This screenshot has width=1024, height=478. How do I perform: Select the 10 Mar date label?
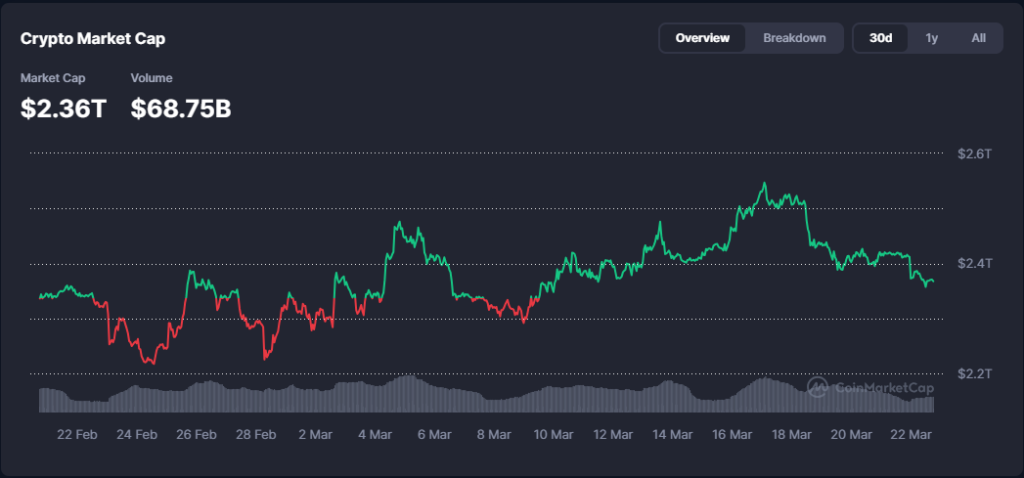552,435
